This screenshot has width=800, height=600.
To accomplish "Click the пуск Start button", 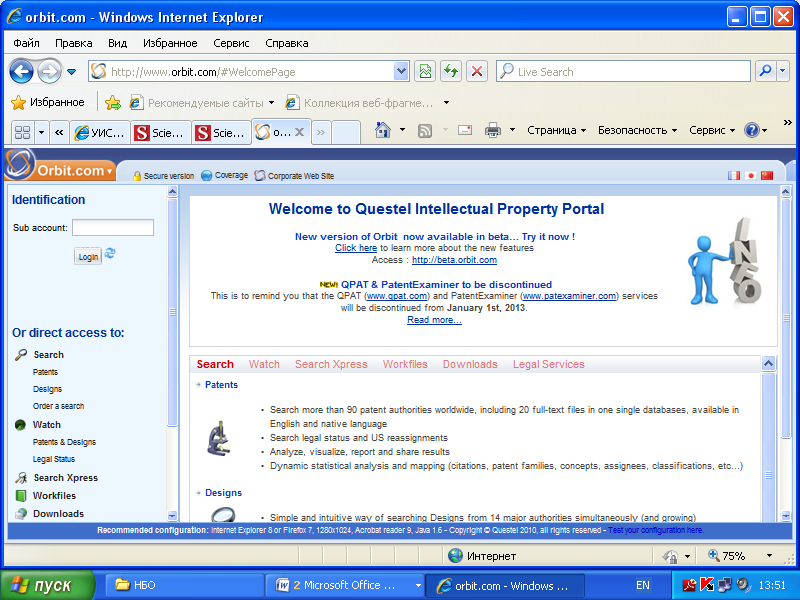I will pyautogui.click(x=47, y=585).
